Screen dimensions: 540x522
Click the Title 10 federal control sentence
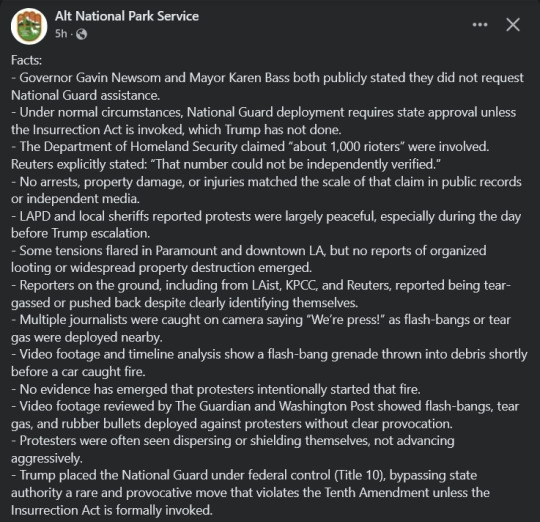pyautogui.click(x=250, y=493)
